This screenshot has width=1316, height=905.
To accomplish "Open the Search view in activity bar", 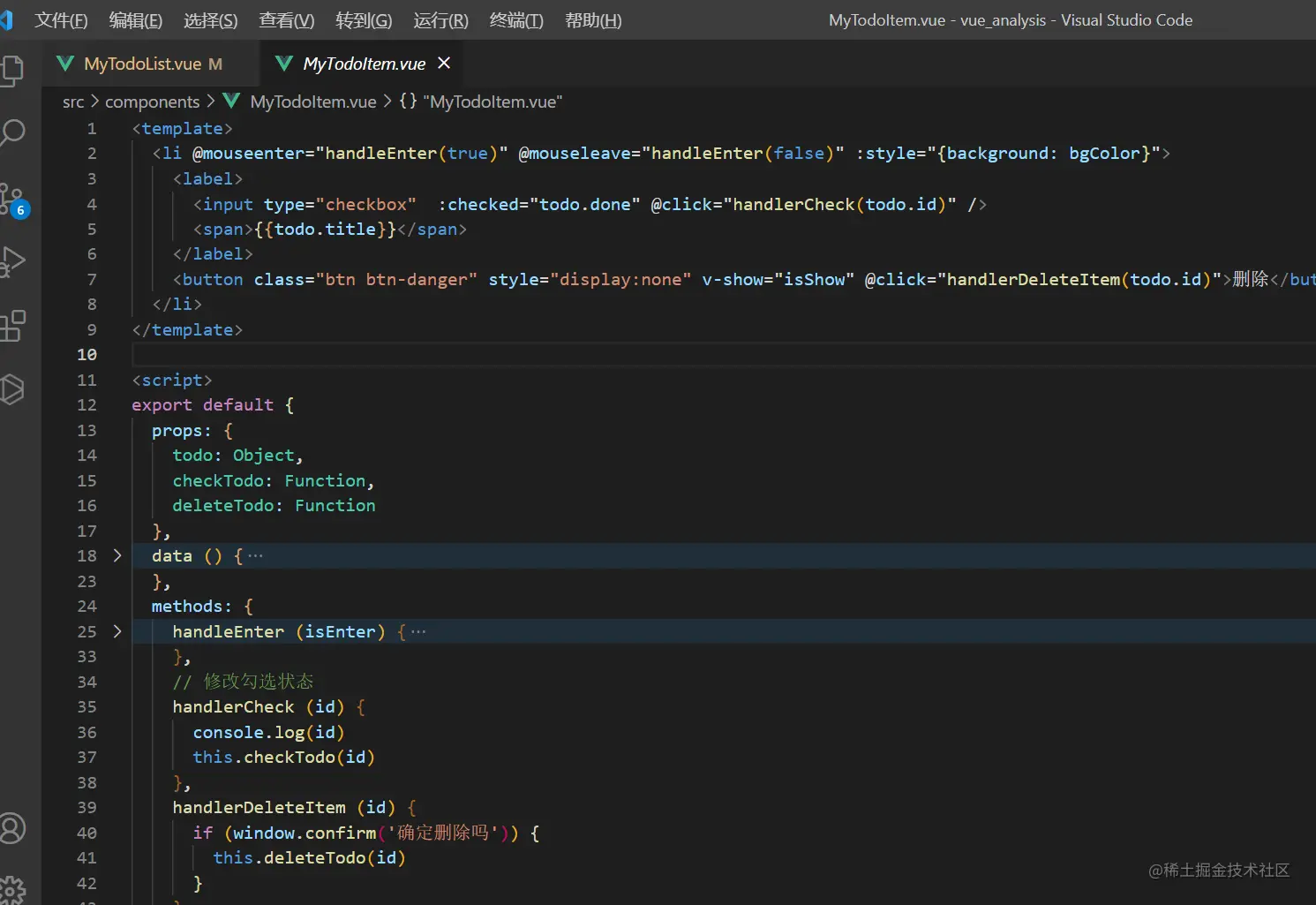I will click(11, 133).
